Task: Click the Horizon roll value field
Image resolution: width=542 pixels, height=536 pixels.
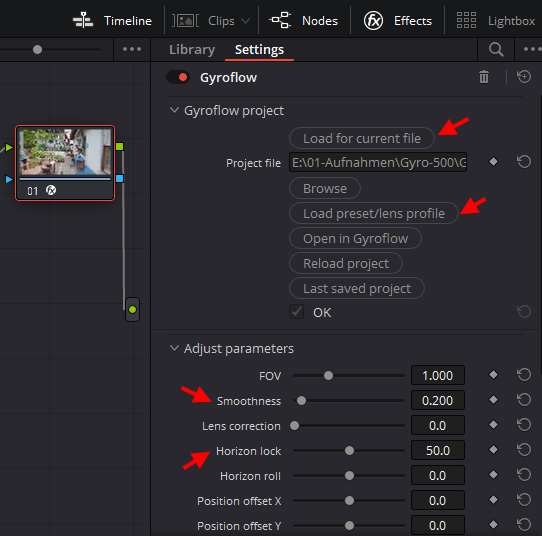Action: click(x=438, y=475)
